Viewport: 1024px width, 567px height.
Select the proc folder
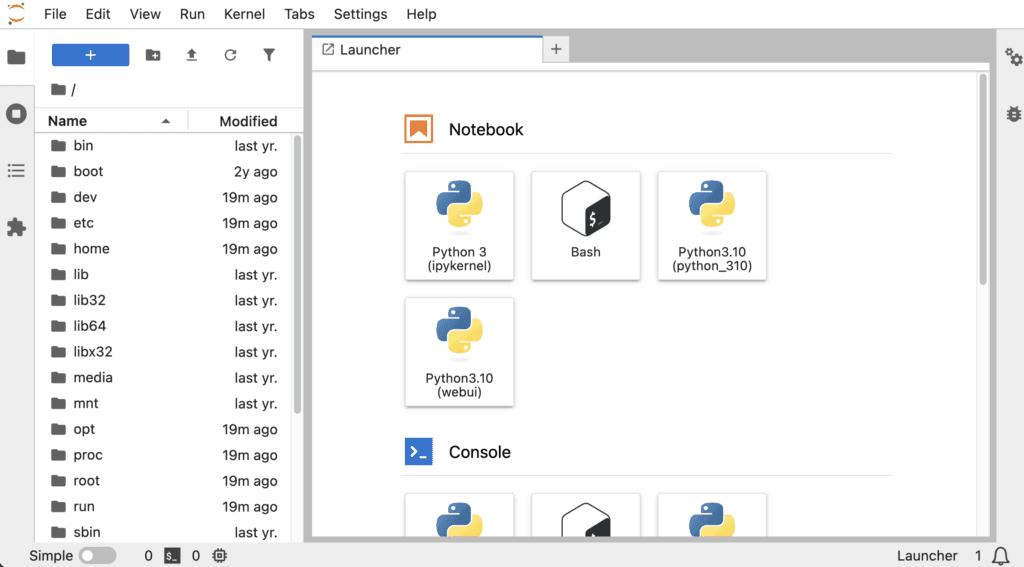[x=163, y=455]
